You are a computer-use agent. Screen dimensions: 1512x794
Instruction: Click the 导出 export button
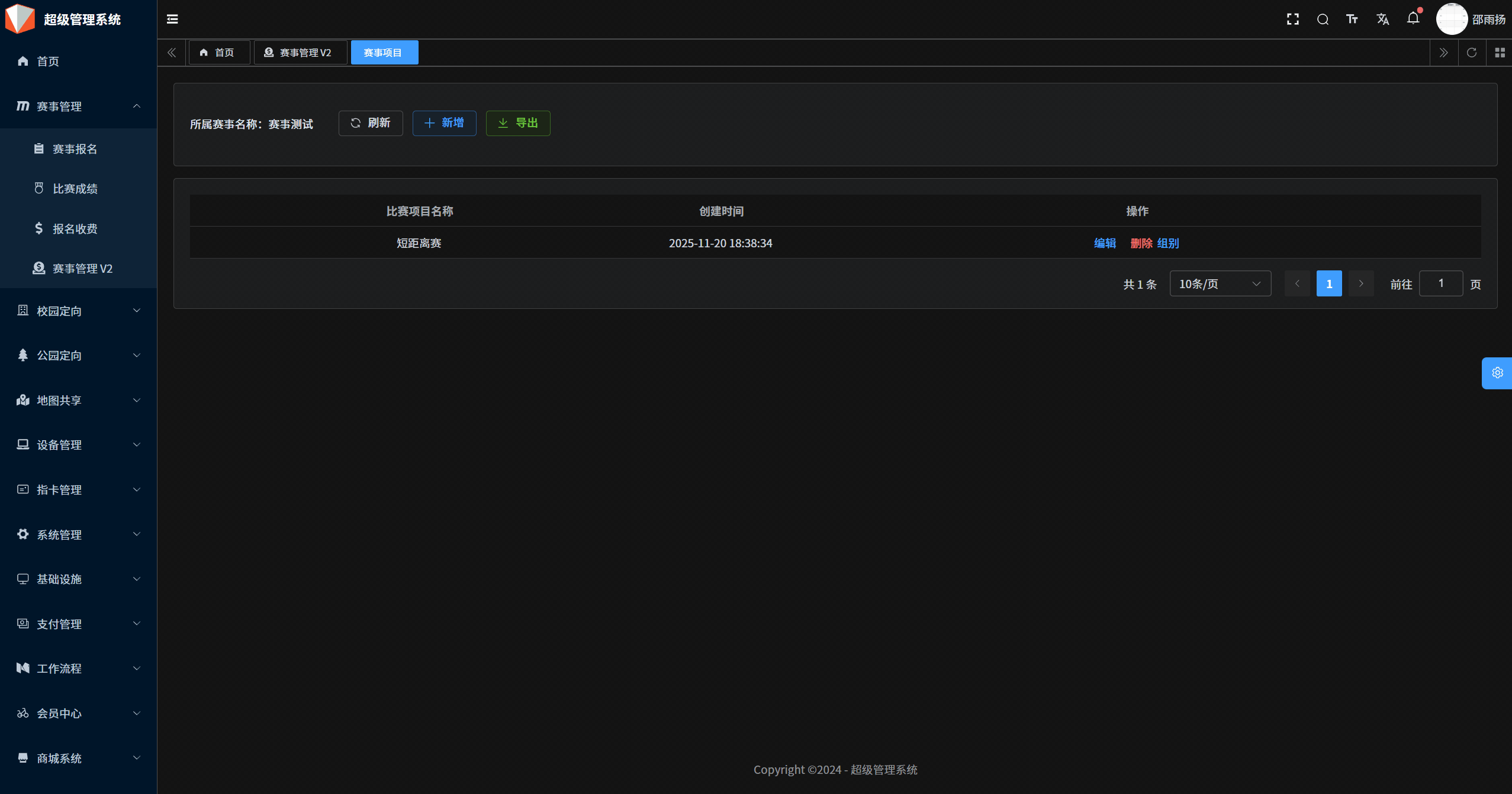(x=518, y=123)
